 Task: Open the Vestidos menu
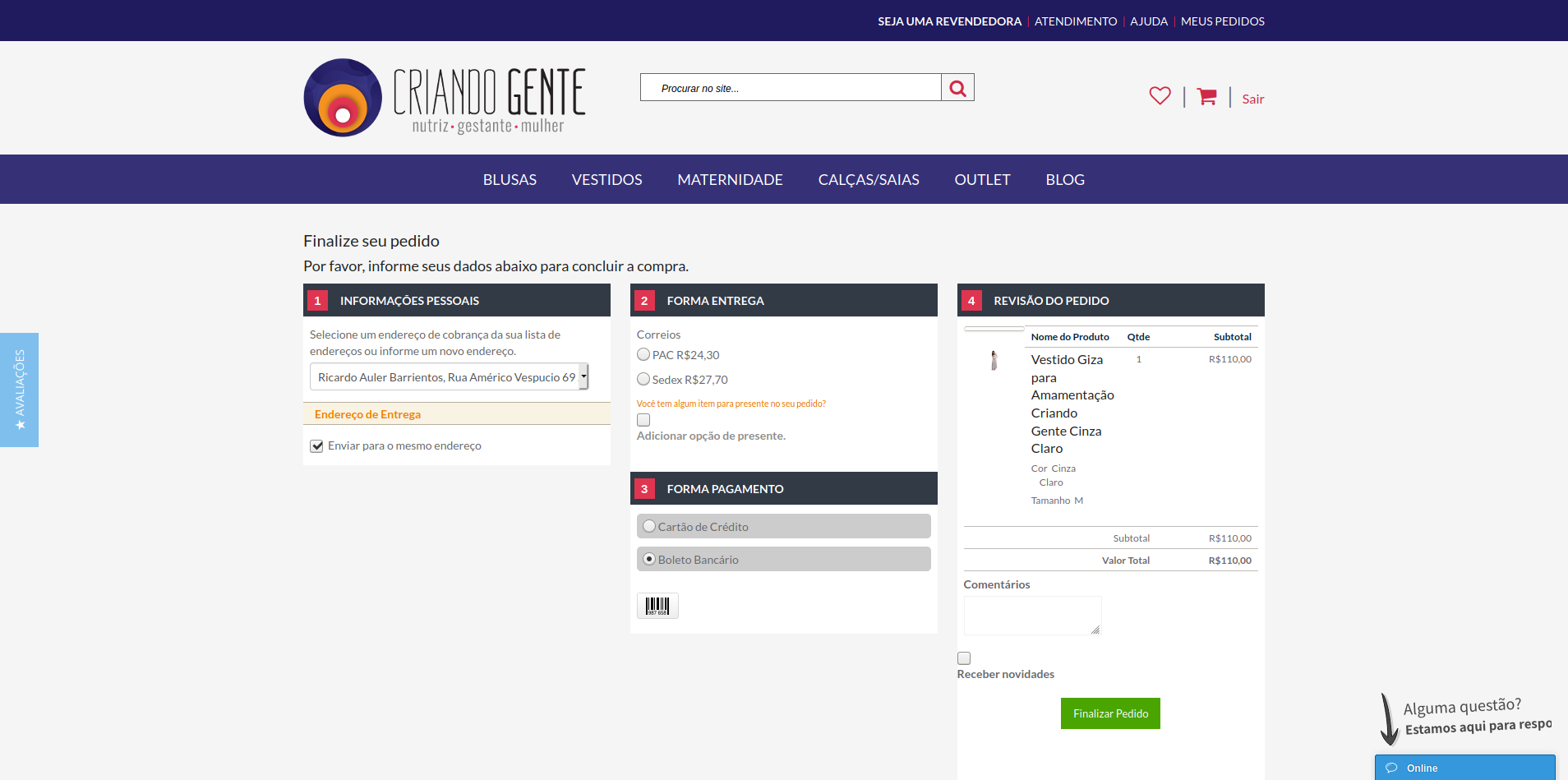(606, 179)
